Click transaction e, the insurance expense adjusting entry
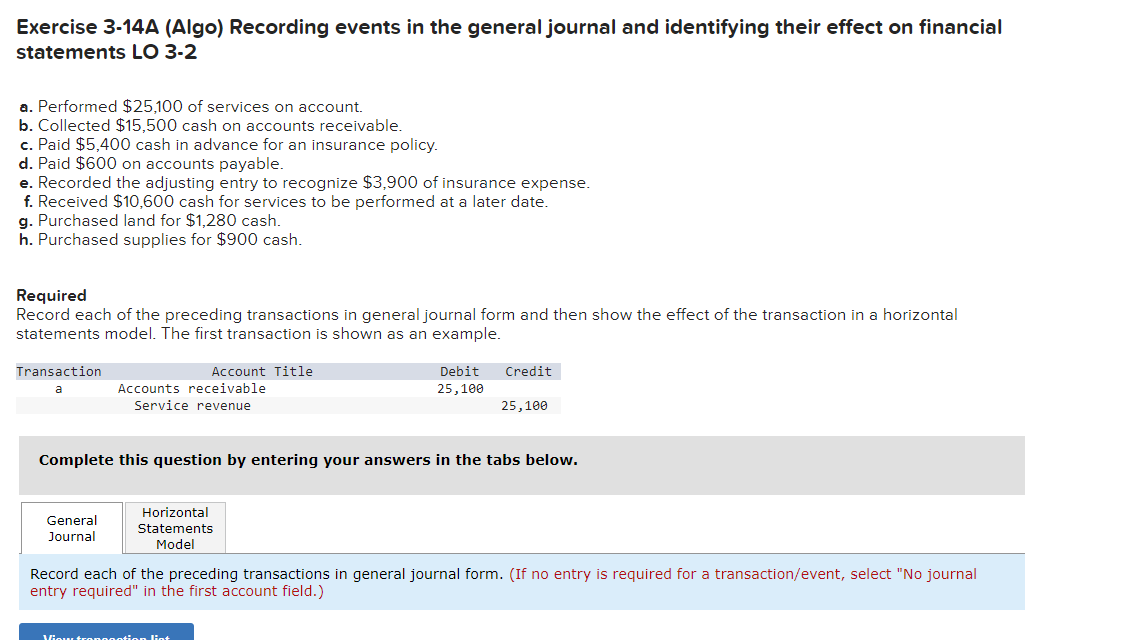Image resolution: width=1129 pixels, height=640 pixels. pos(305,183)
